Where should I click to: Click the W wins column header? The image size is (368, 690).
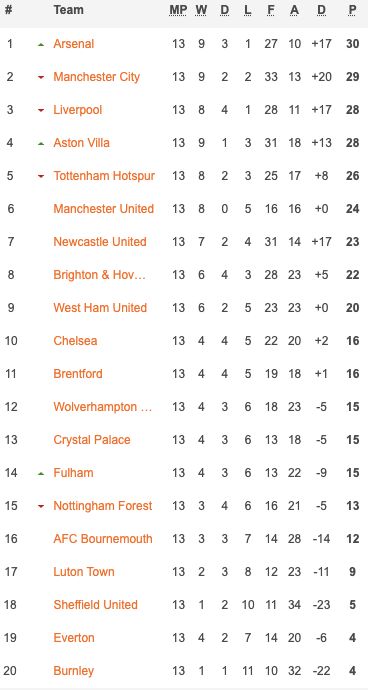(201, 11)
